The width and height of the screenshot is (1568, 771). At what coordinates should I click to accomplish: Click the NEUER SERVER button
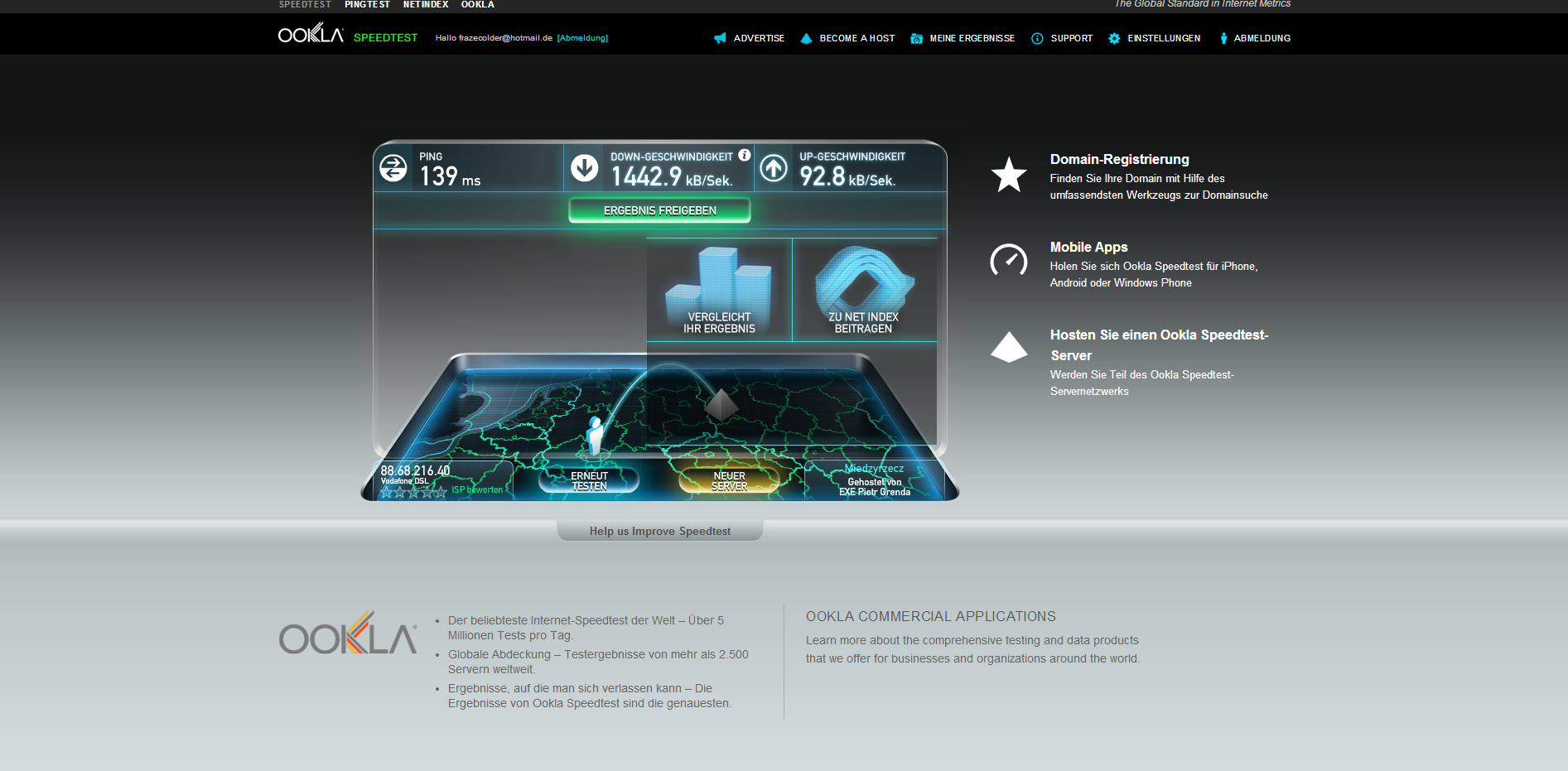729,480
